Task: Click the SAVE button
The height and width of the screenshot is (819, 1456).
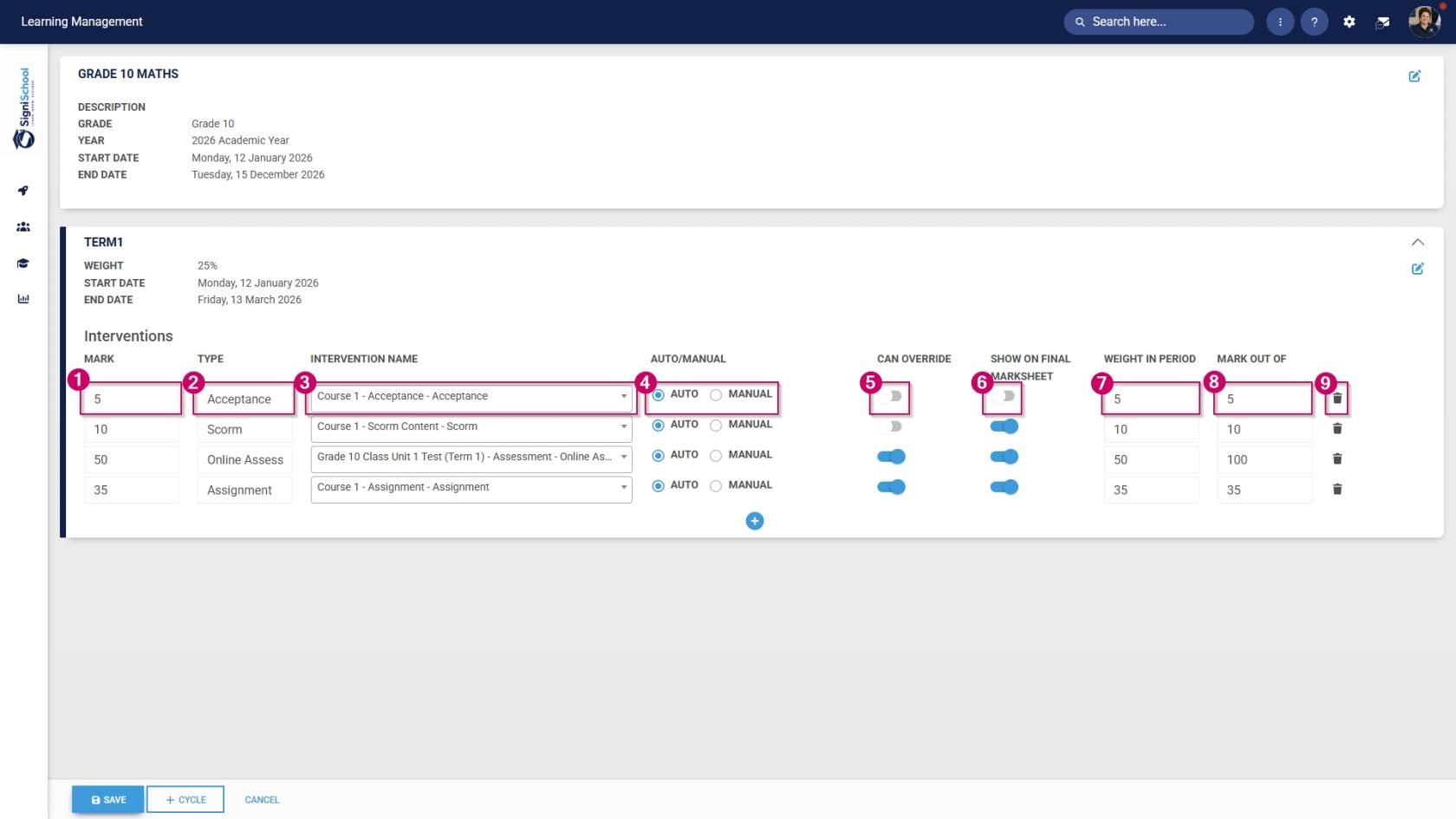Action: [x=108, y=800]
